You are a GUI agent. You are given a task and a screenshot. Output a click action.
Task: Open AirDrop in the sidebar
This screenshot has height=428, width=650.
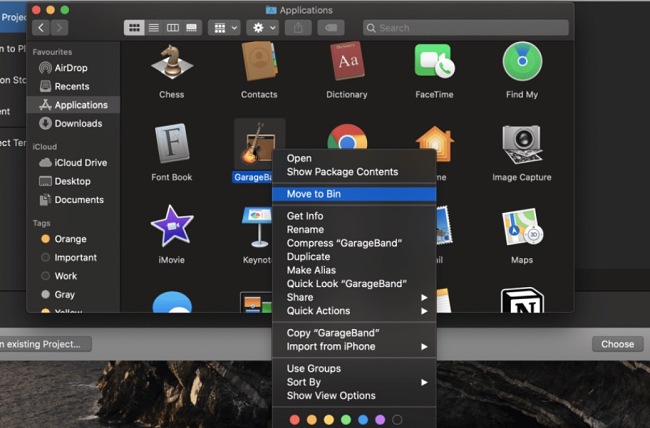tap(73, 68)
